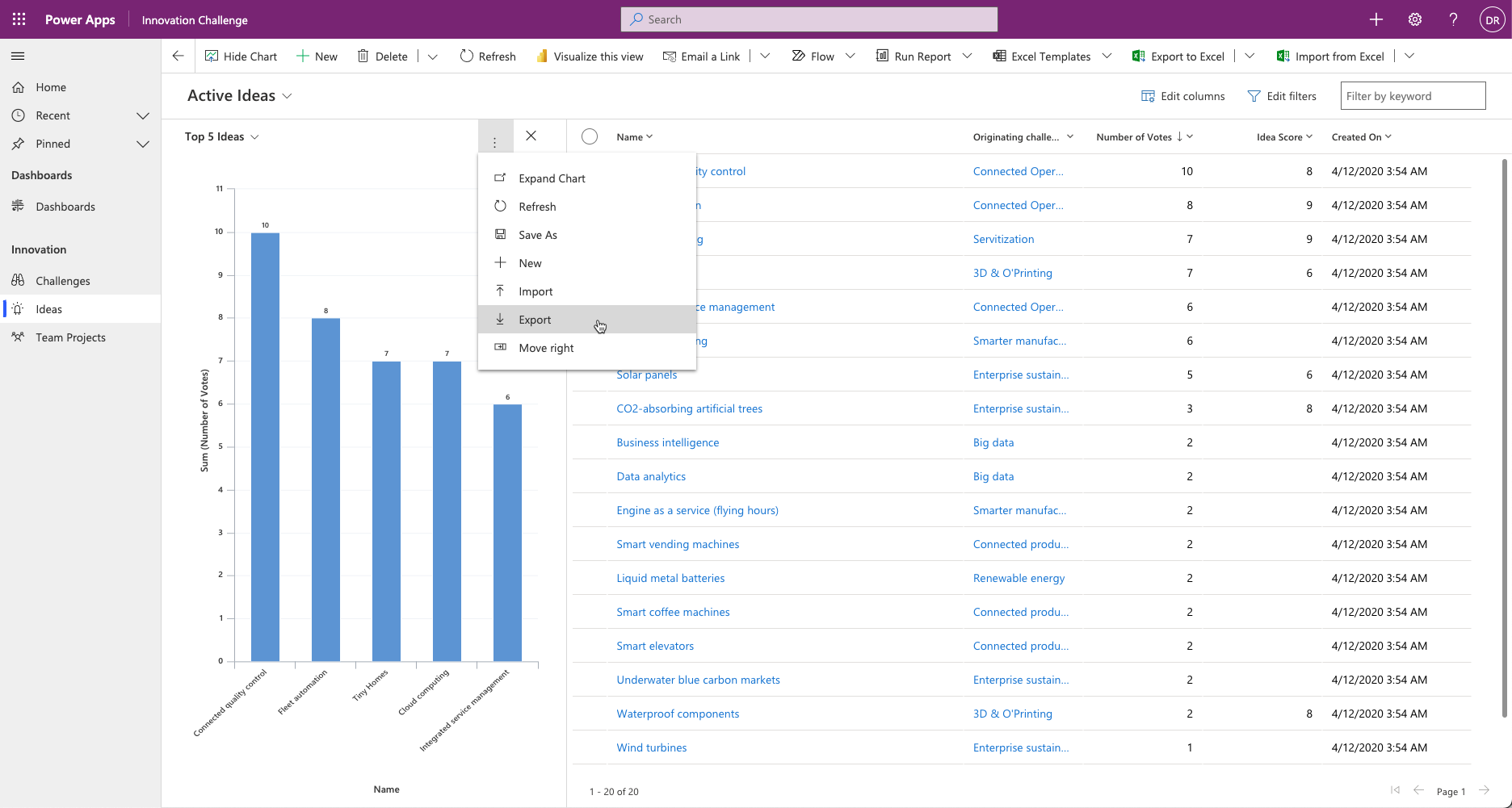Open the Power Apps settings gear

pos(1414,19)
